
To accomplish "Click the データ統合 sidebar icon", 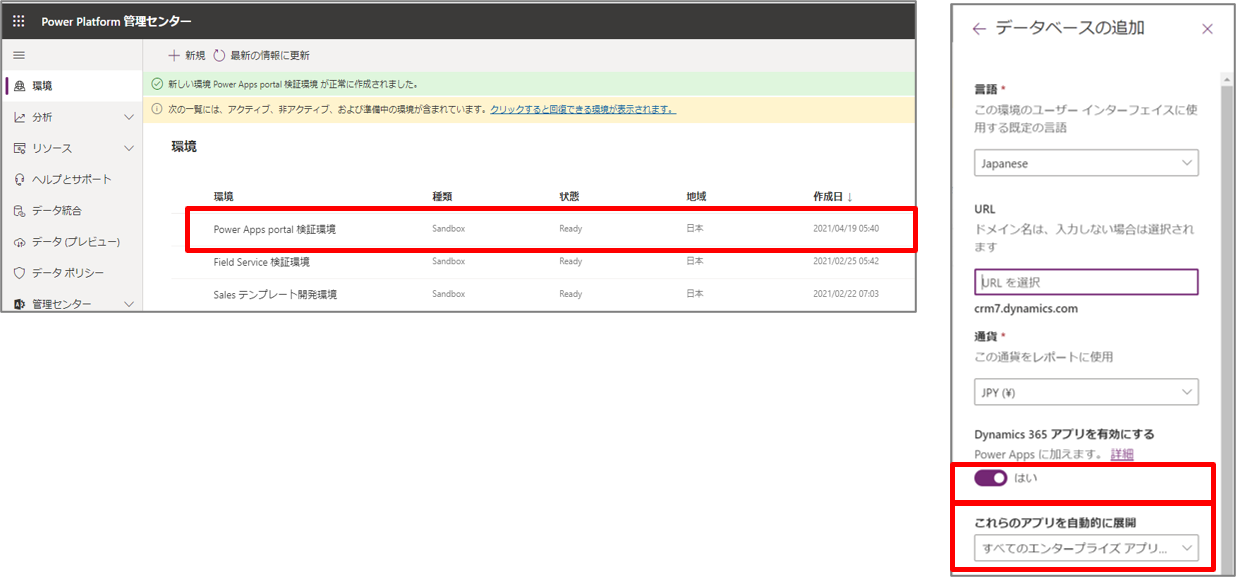I will point(19,210).
